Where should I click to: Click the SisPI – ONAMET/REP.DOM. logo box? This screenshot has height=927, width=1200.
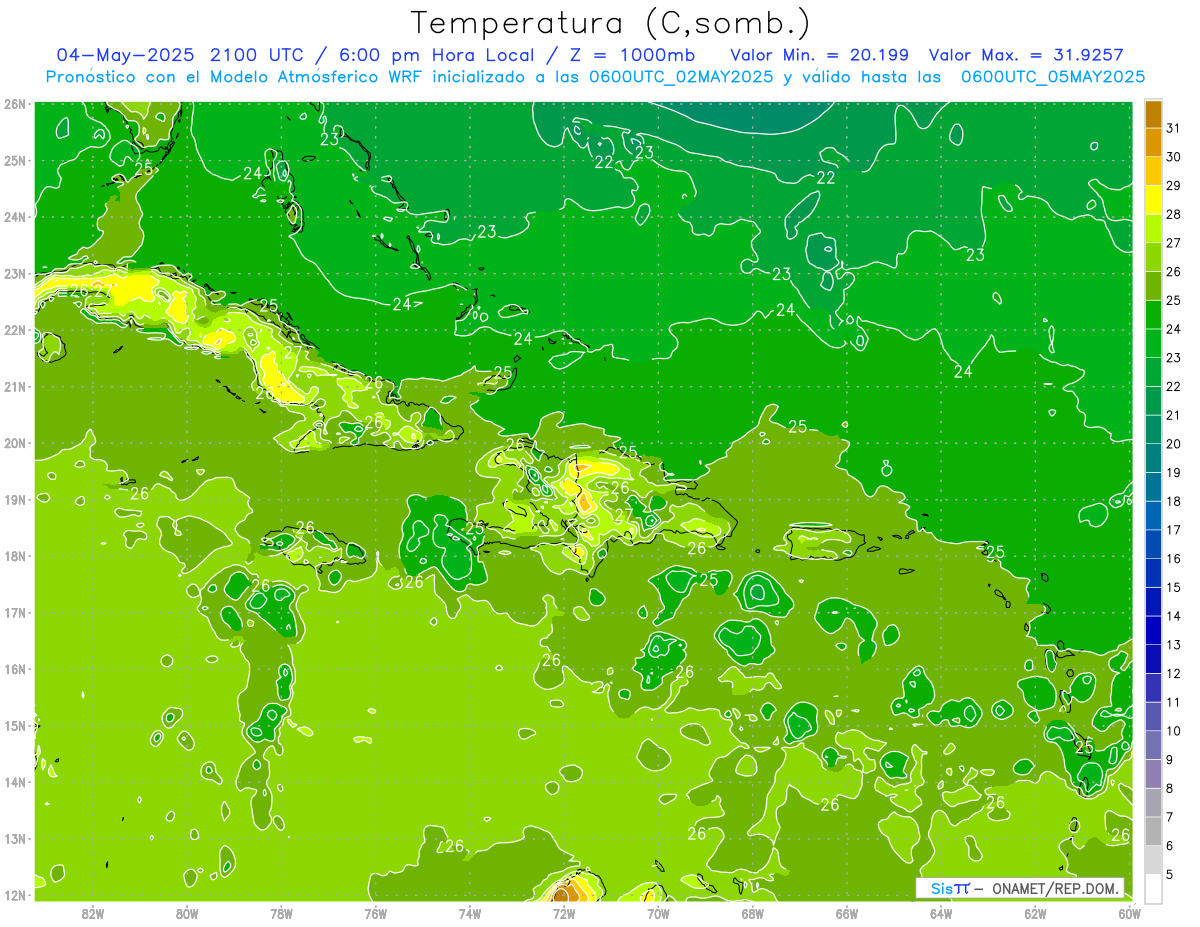coord(1020,888)
